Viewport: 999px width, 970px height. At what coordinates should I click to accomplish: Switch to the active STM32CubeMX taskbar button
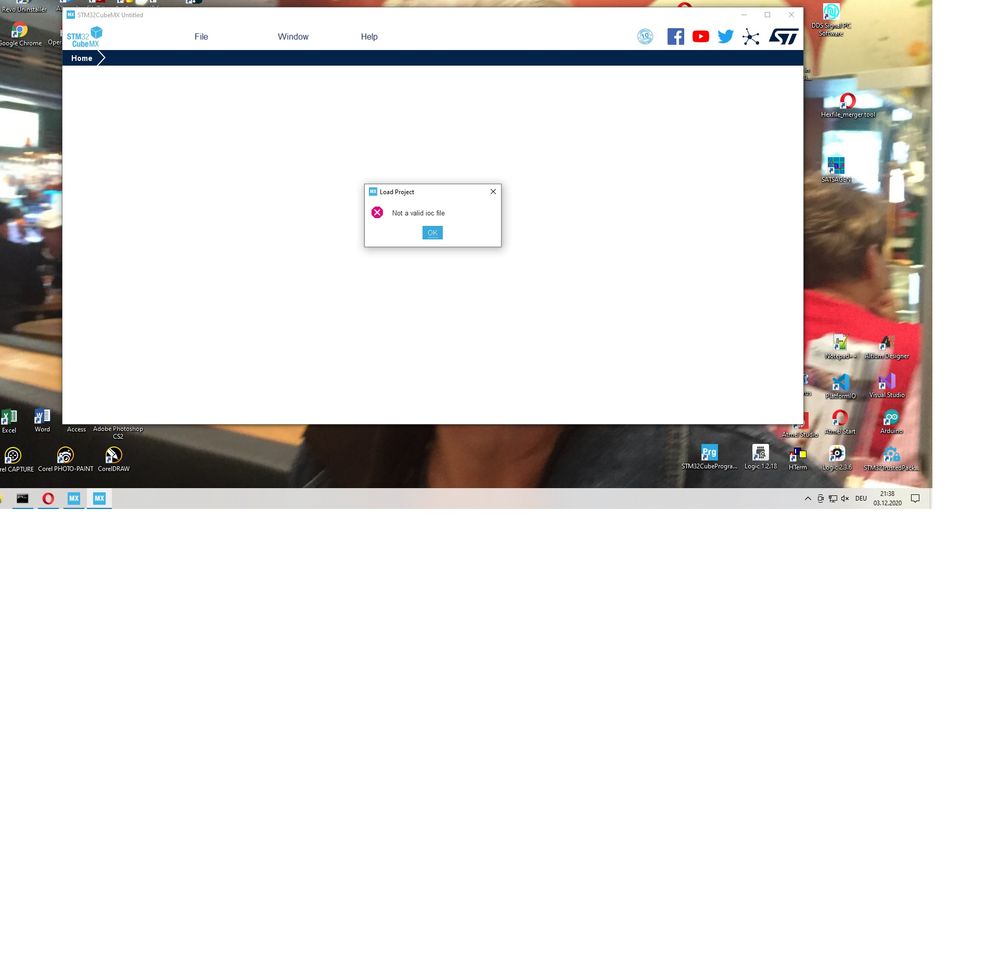click(99, 498)
